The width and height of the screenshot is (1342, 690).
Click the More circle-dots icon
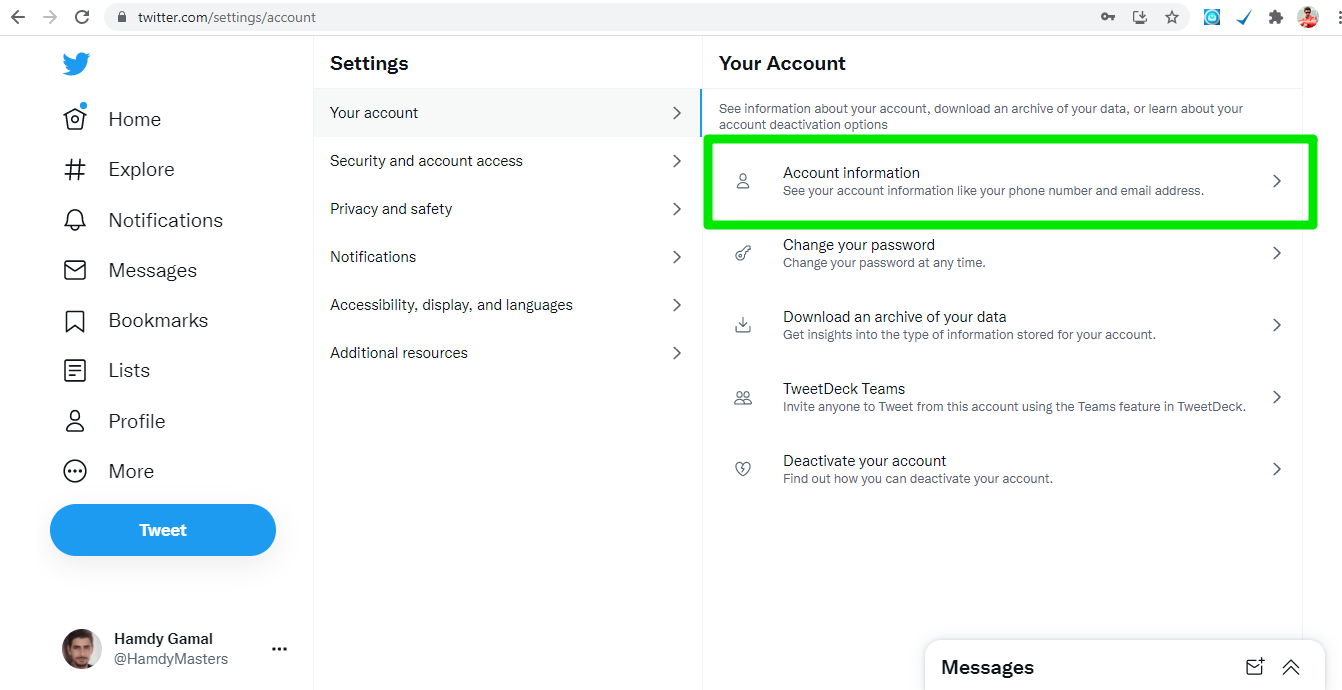point(75,471)
